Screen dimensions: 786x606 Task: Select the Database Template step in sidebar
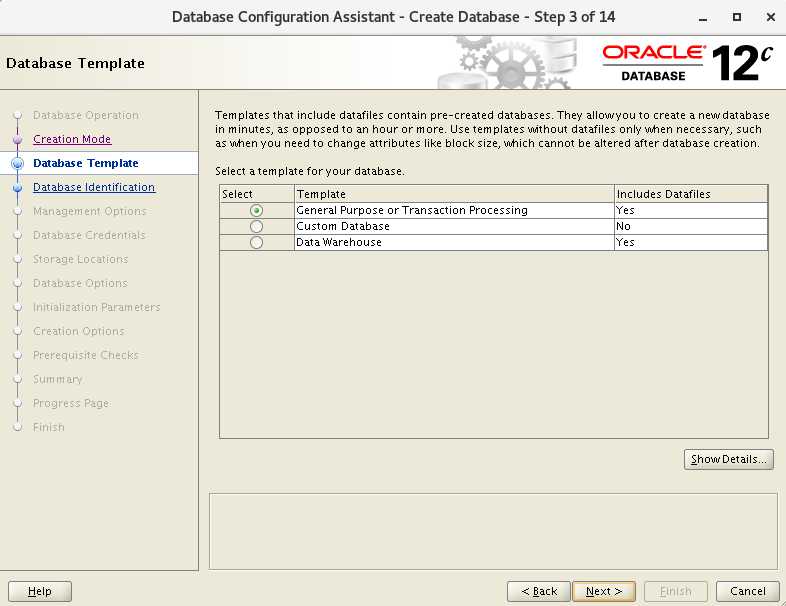[86, 163]
